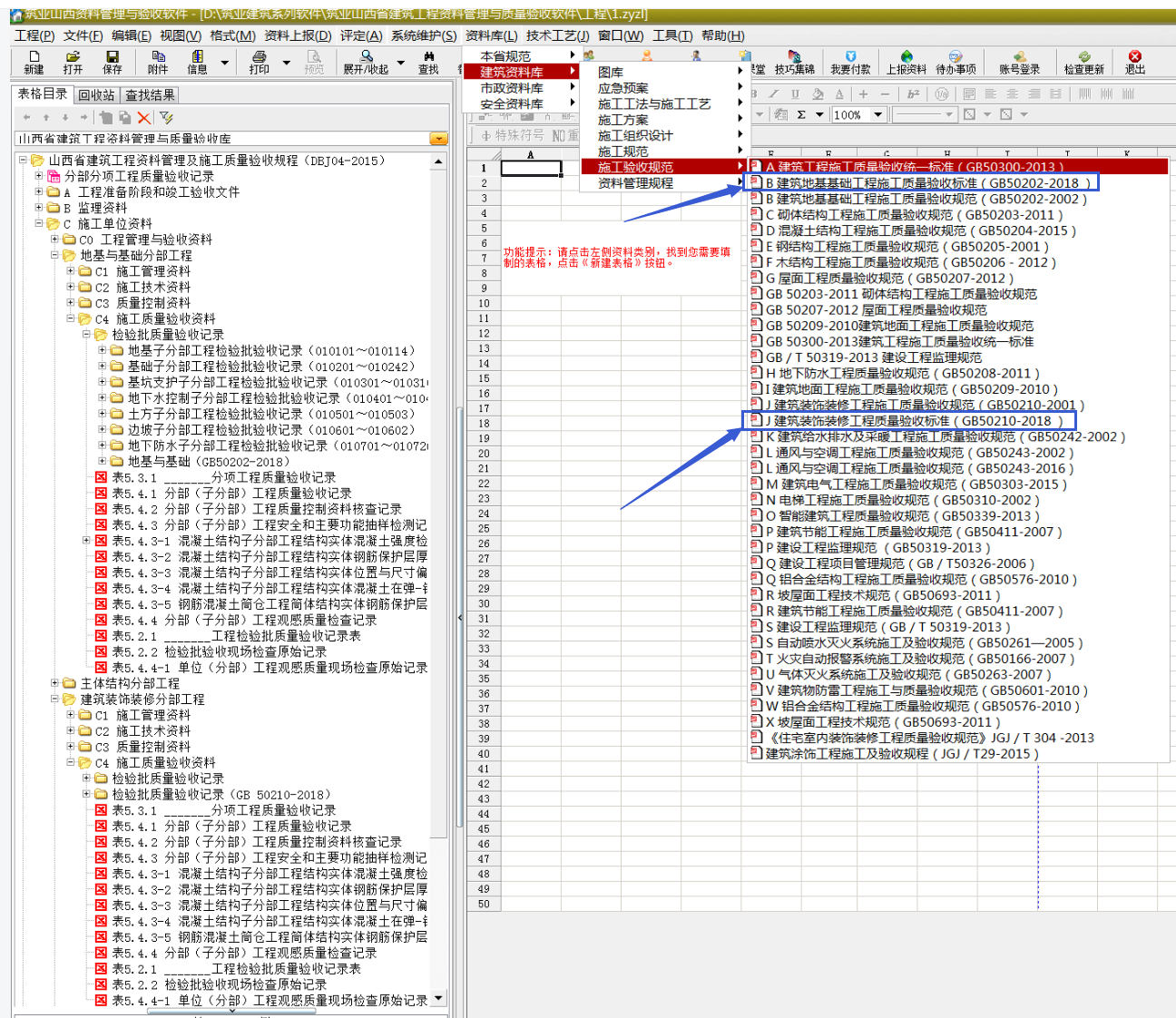Click the 展开/收起 toolbar icon
The height and width of the screenshot is (1018, 1176).
(x=365, y=62)
